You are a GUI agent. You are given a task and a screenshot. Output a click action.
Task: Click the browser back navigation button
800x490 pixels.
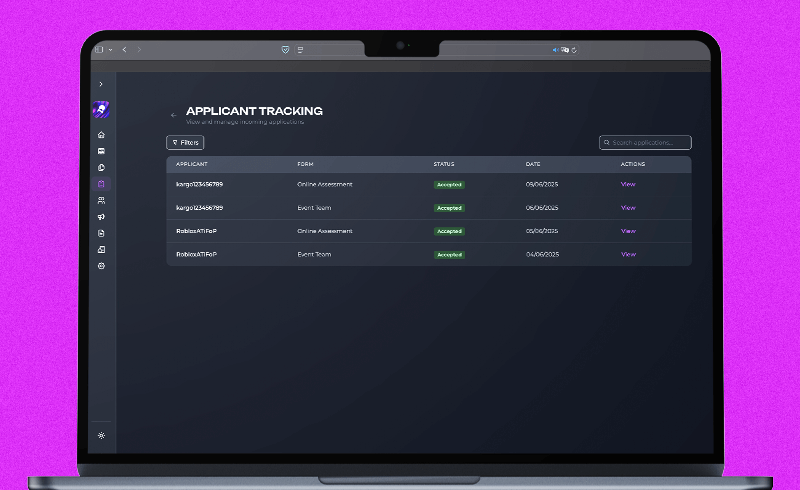click(124, 50)
